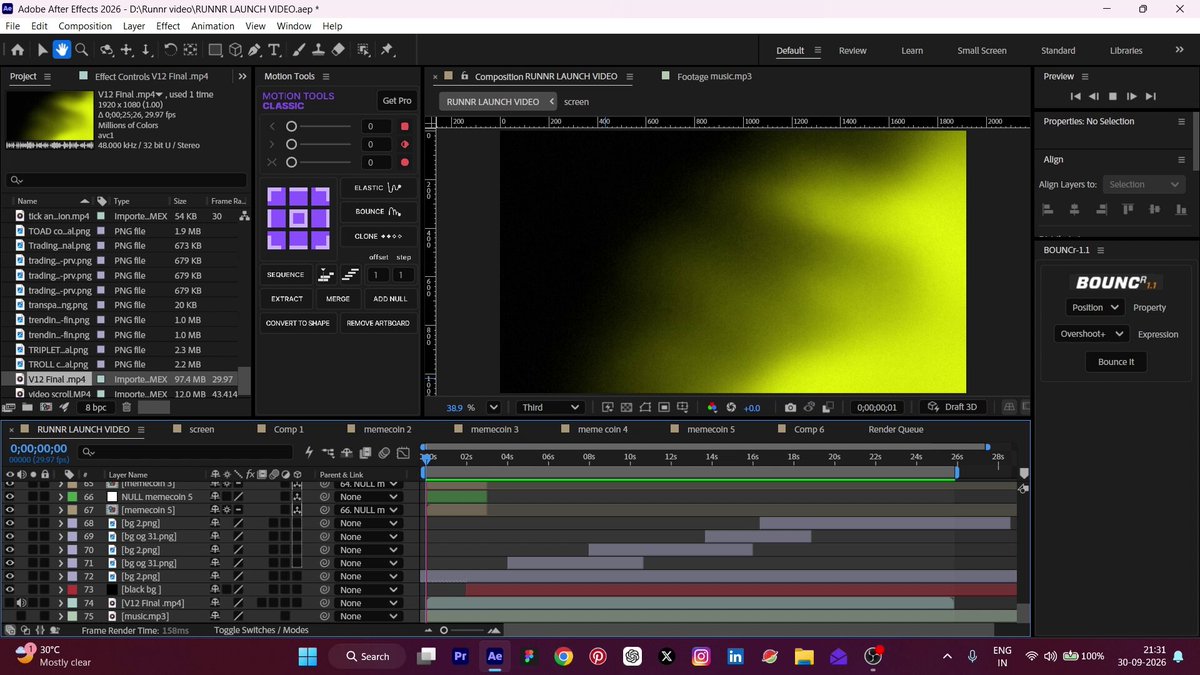The height and width of the screenshot is (675, 1200).
Task: Open the Position dropdown in BOUNCr panel
Action: pos(1093,308)
